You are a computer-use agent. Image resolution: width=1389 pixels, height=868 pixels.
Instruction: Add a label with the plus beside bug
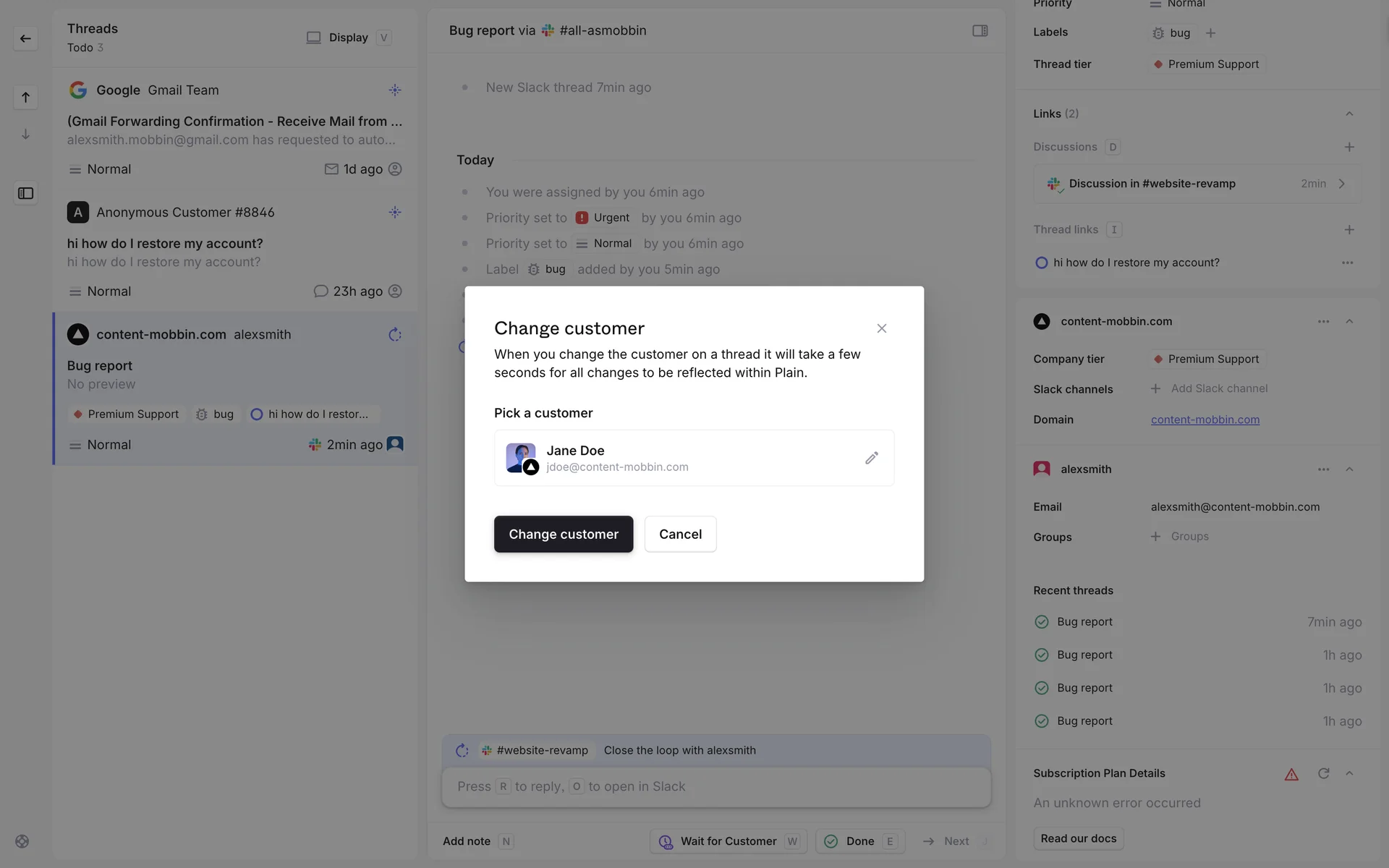click(x=1210, y=33)
